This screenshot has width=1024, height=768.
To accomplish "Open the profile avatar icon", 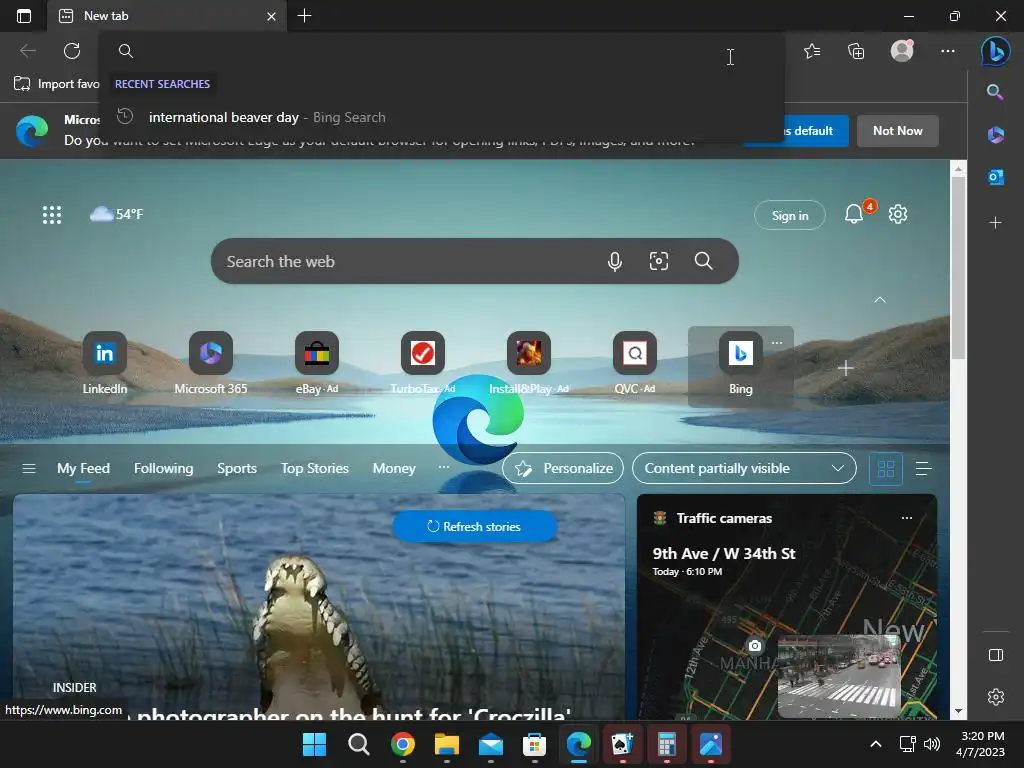I will tap(902, 51).
